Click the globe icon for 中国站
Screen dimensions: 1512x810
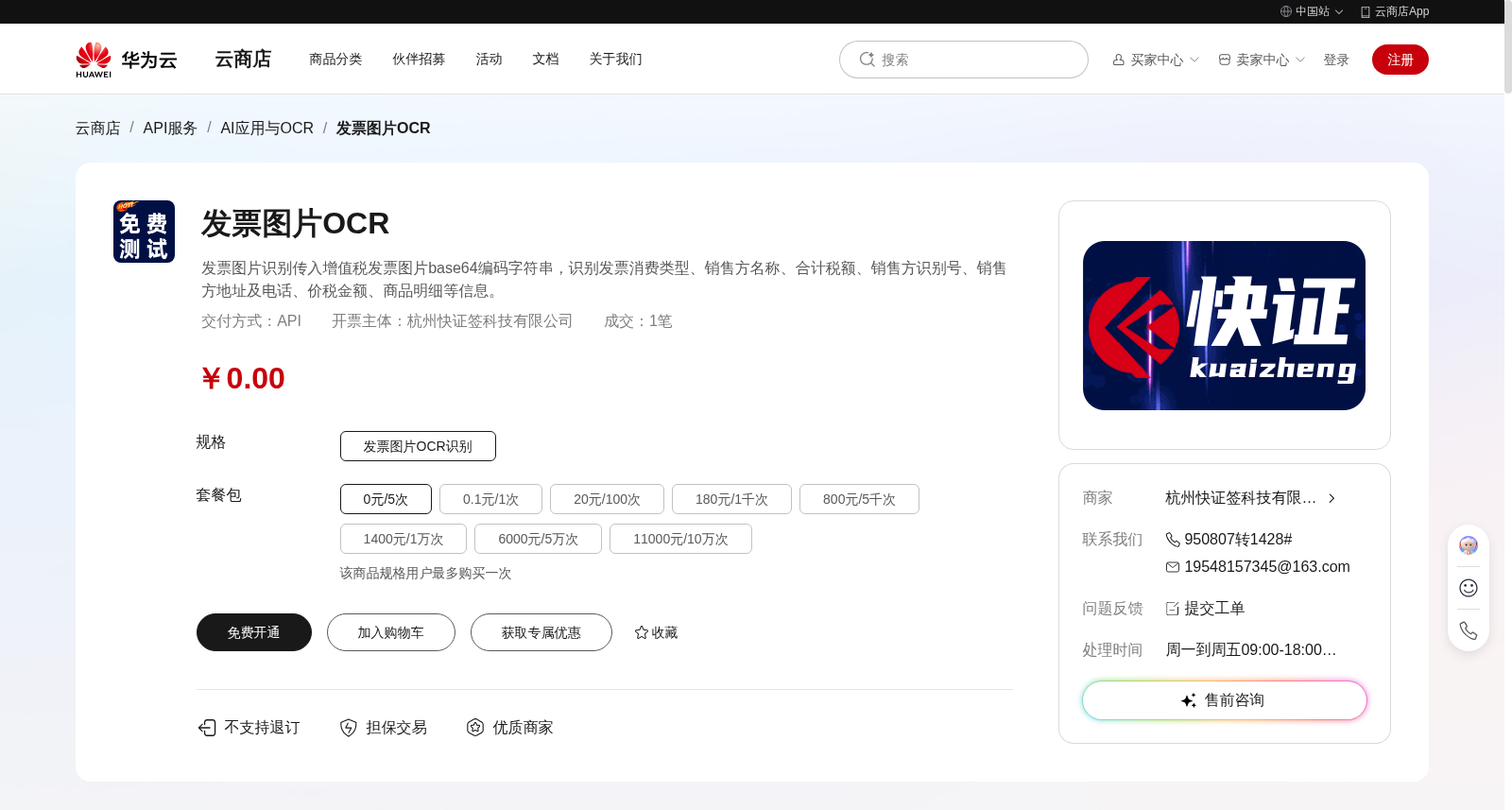coord(1286,11)
